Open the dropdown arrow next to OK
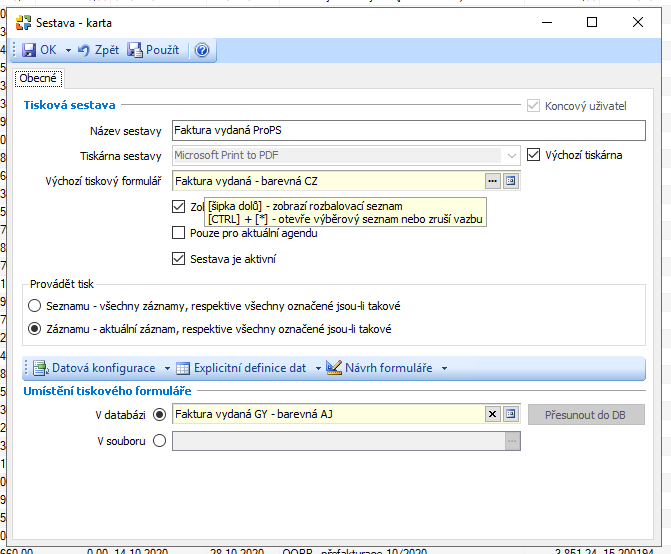This screenshot has height=554, width=671. pos(68,50)
